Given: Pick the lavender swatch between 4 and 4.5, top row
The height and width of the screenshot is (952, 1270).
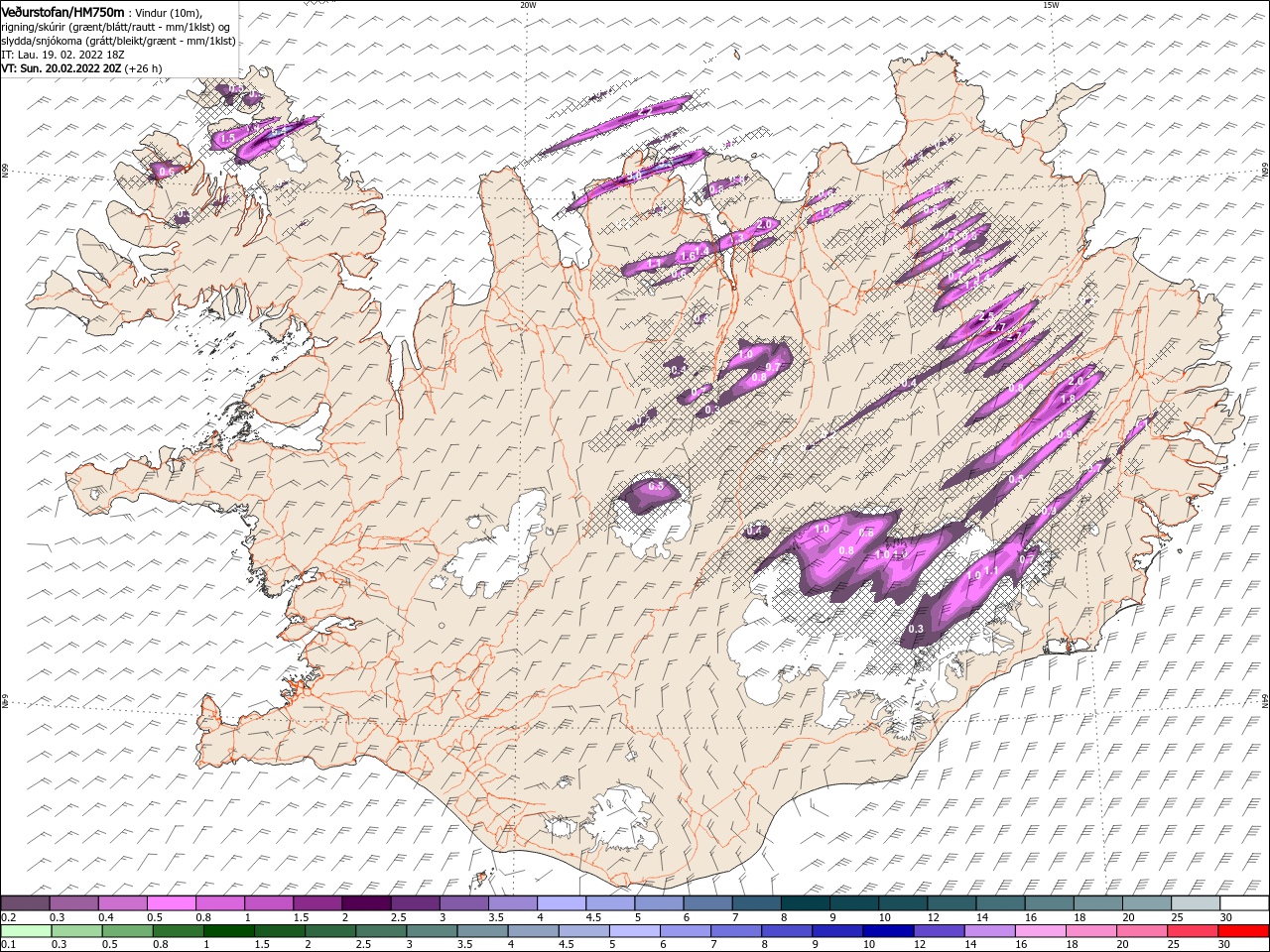Looking at the screenshot, I should point(562,903).
